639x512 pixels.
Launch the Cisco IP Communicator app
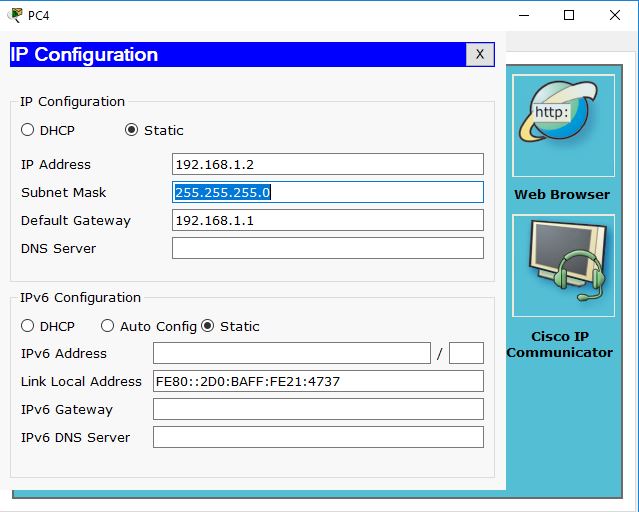(563, 266)
